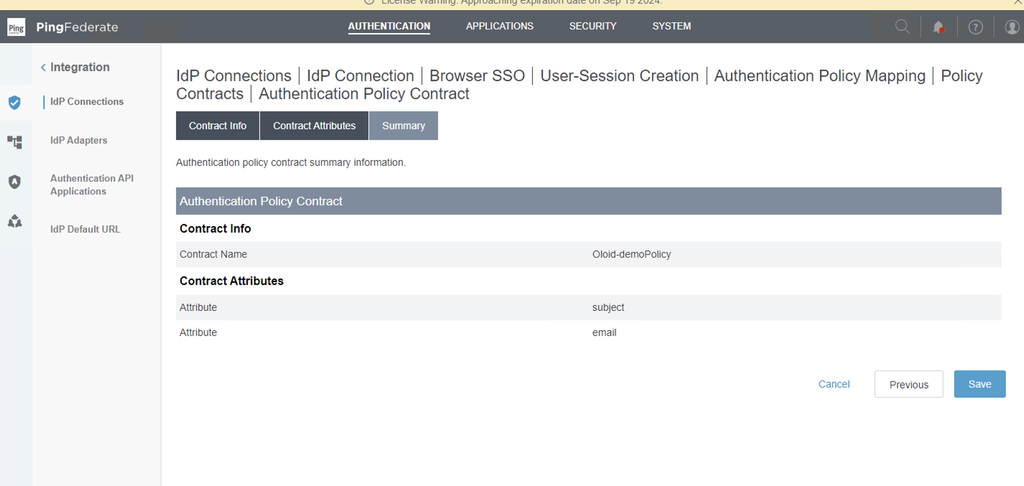1024x486 pixels.
Task: Open the APPLICATIONS menu
Action: [x=500, y=26]
